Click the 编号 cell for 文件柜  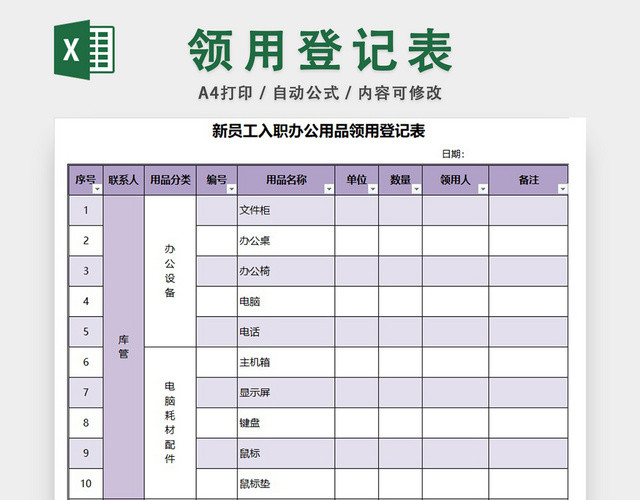[217, 210]
